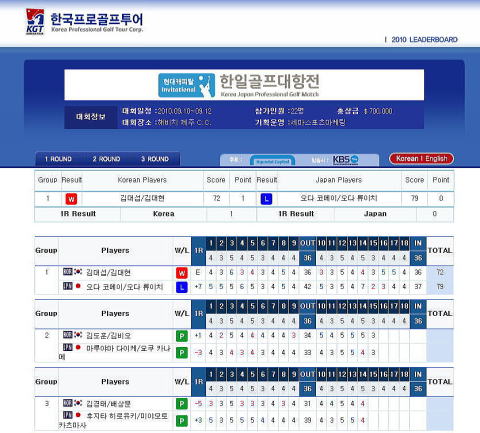
Task: Click the Korean flag in group 1 row
Action: click(x=78, y=271)
